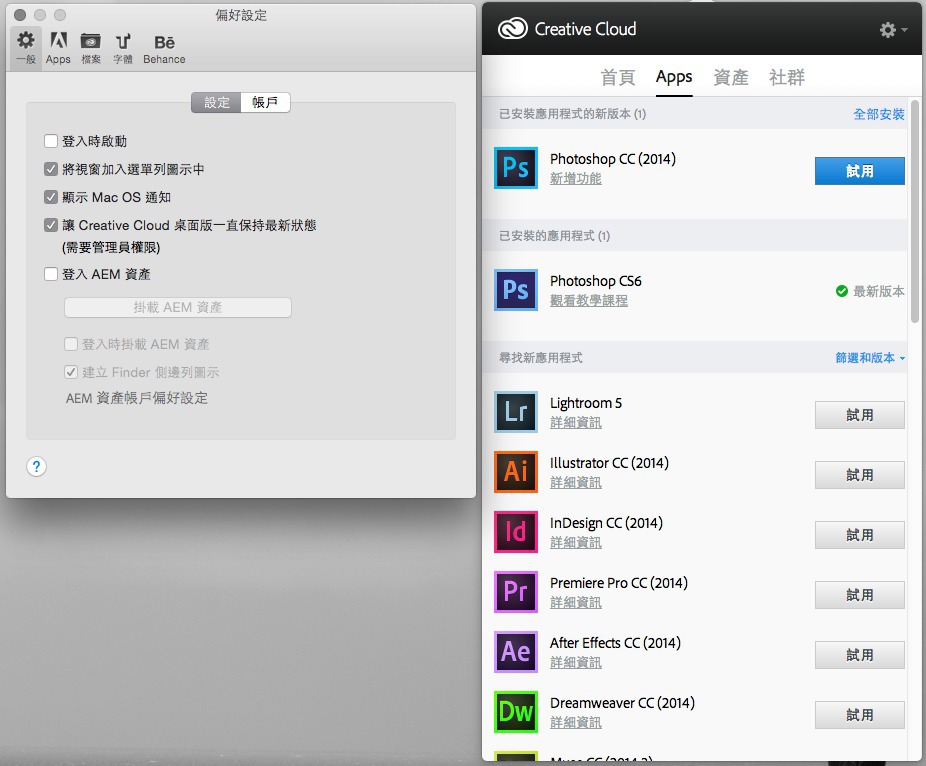Click 試用 for Illustrator CC (2014)
This screenshot has width=926, height=766.
point(859,475)
